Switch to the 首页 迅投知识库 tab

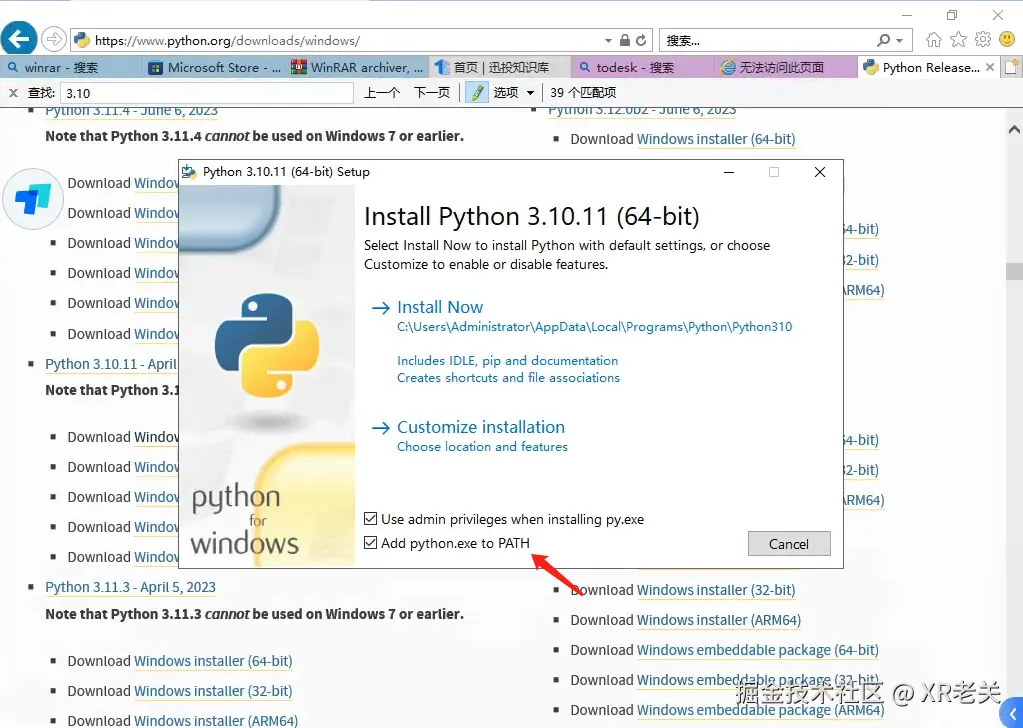click(500, 67)
